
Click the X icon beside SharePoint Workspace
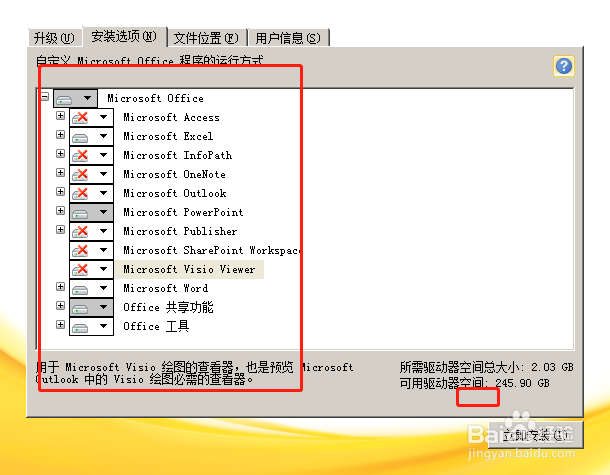pyautogui.click(x=80, y=251)
